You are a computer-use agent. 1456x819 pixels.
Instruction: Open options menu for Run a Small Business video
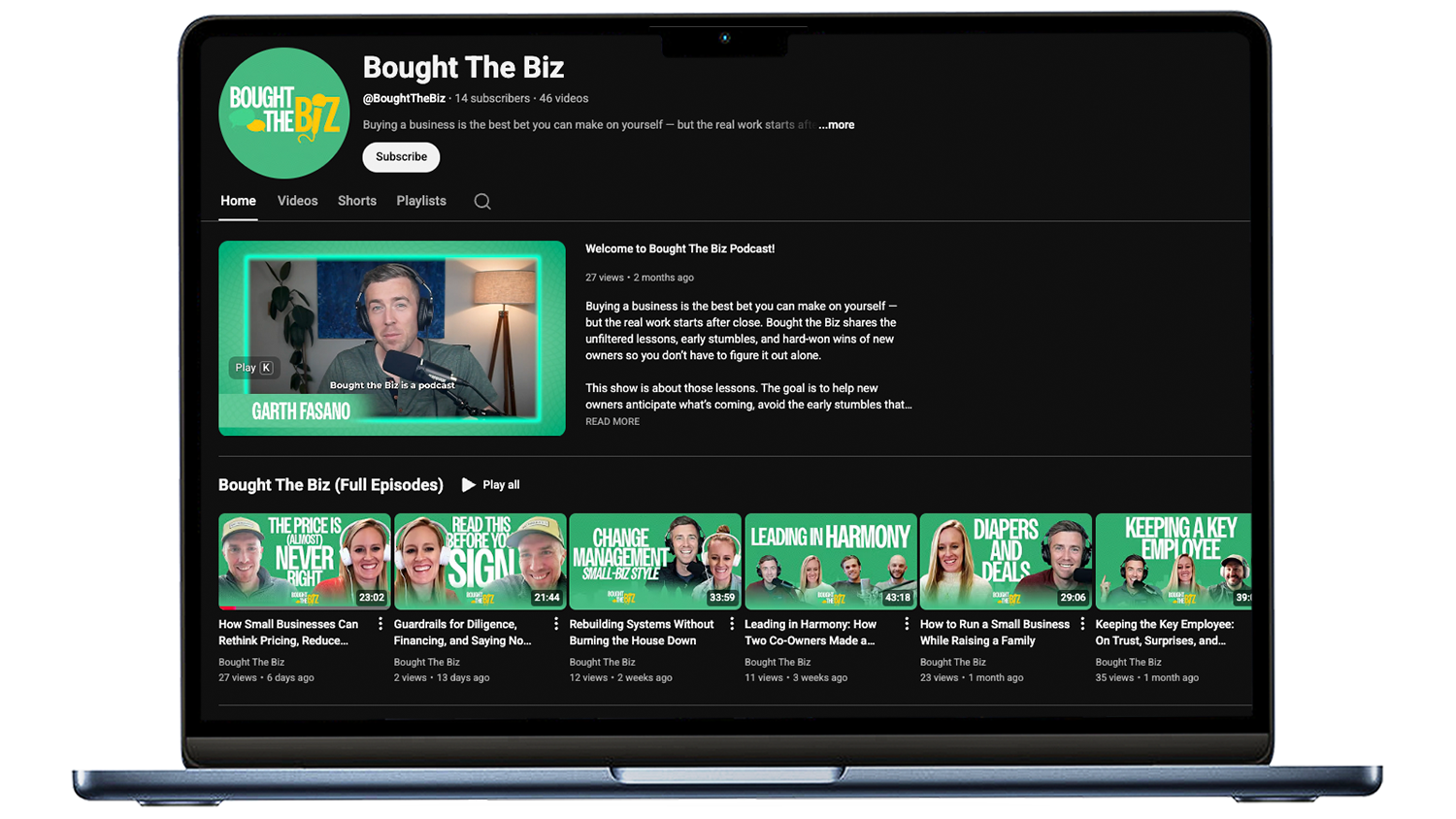pyautogui.click(x=1082, y=624)
